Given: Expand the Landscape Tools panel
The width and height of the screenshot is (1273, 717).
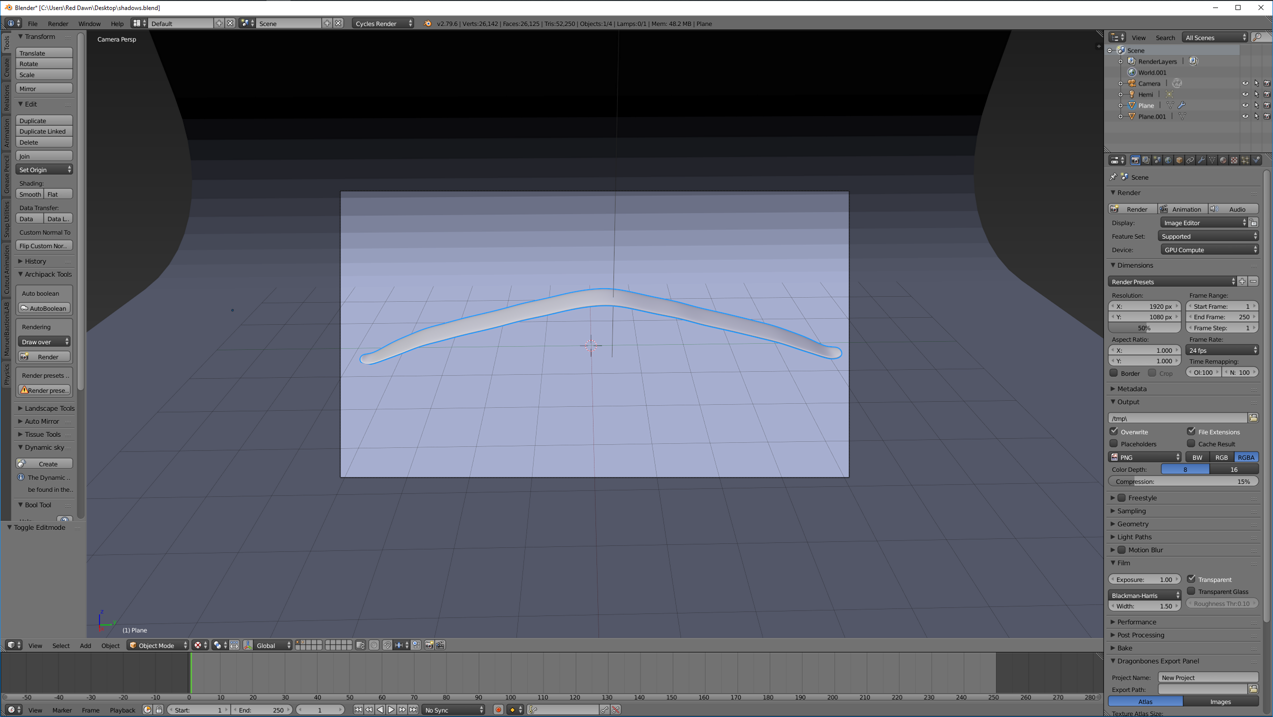Looking at the screenshot, I should click(47, 408).
